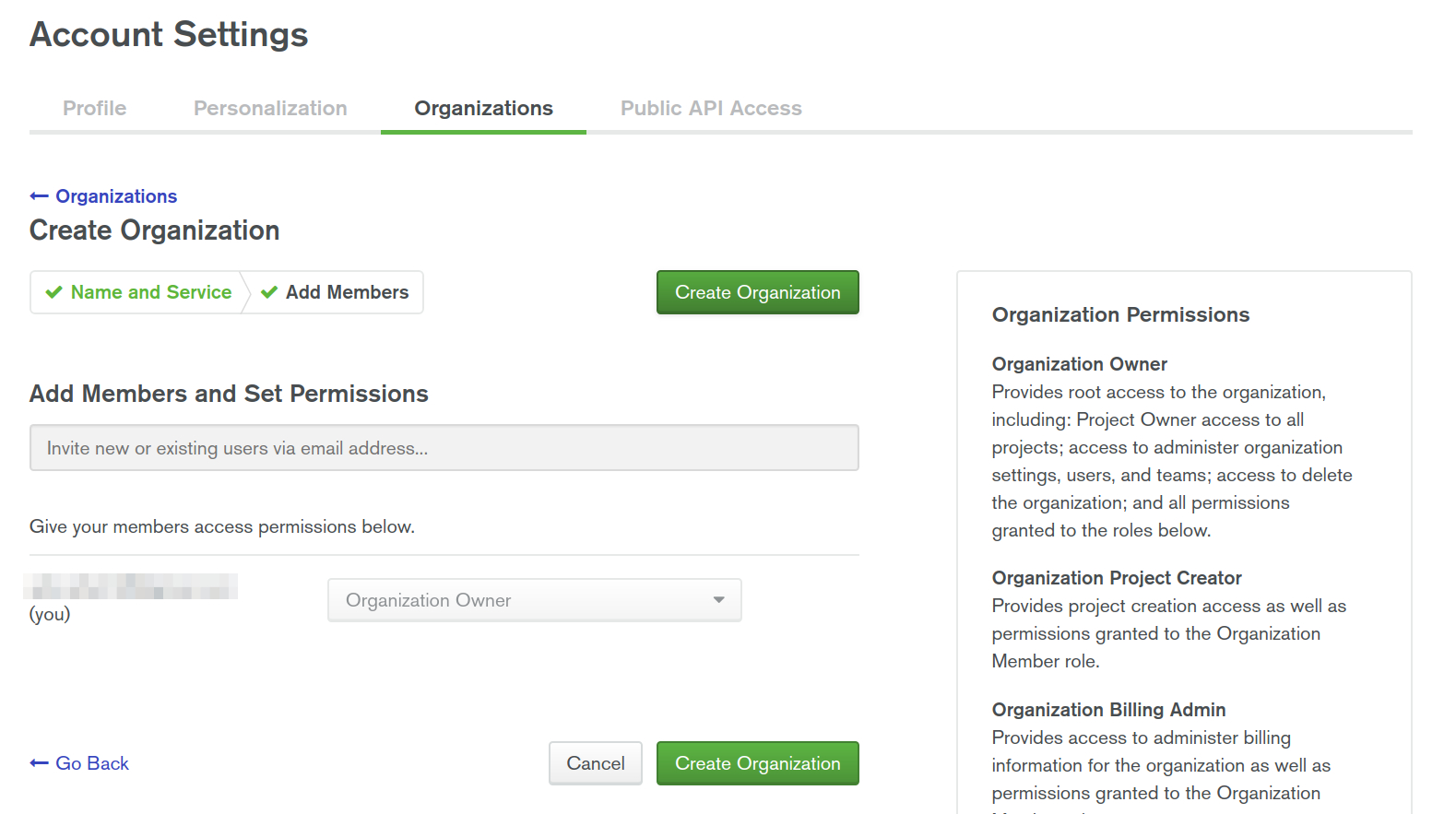Image resolution: width=1456 pixels, height=814 pixels.
Task: Open the Personalization tab
Action: (x=270, y=109)
